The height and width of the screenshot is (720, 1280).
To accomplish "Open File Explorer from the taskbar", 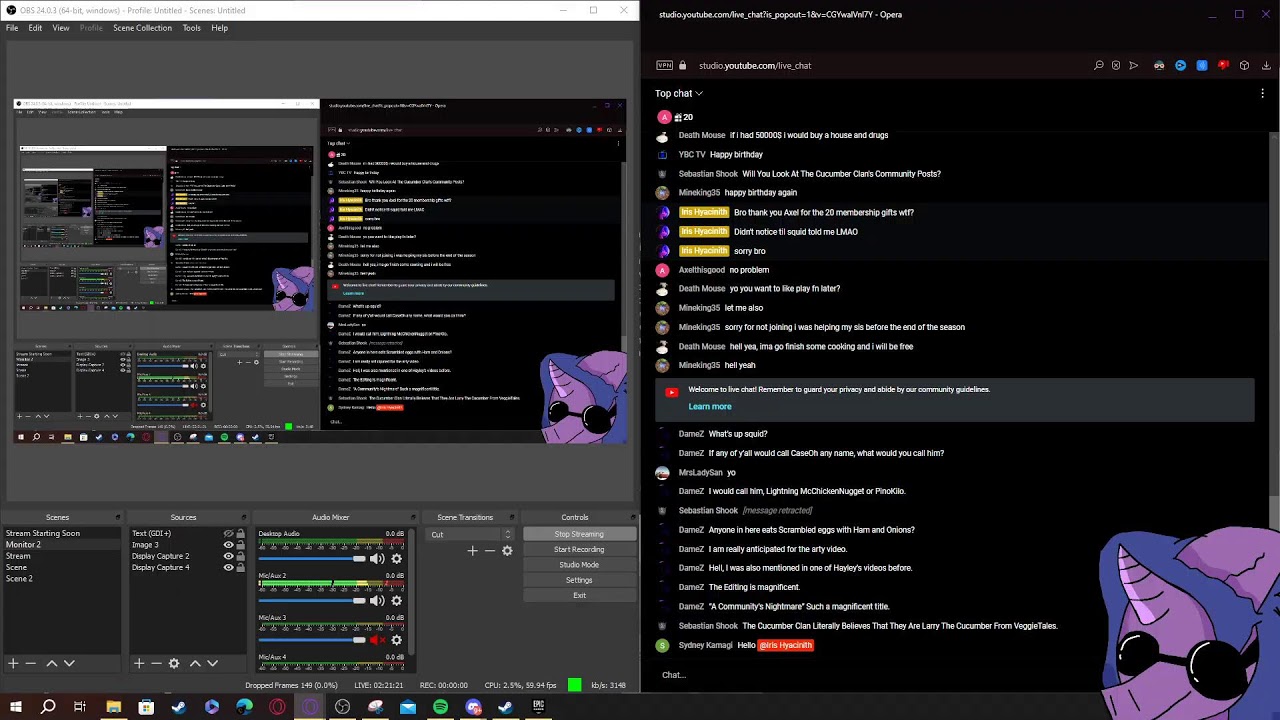I will pos(114,707).
